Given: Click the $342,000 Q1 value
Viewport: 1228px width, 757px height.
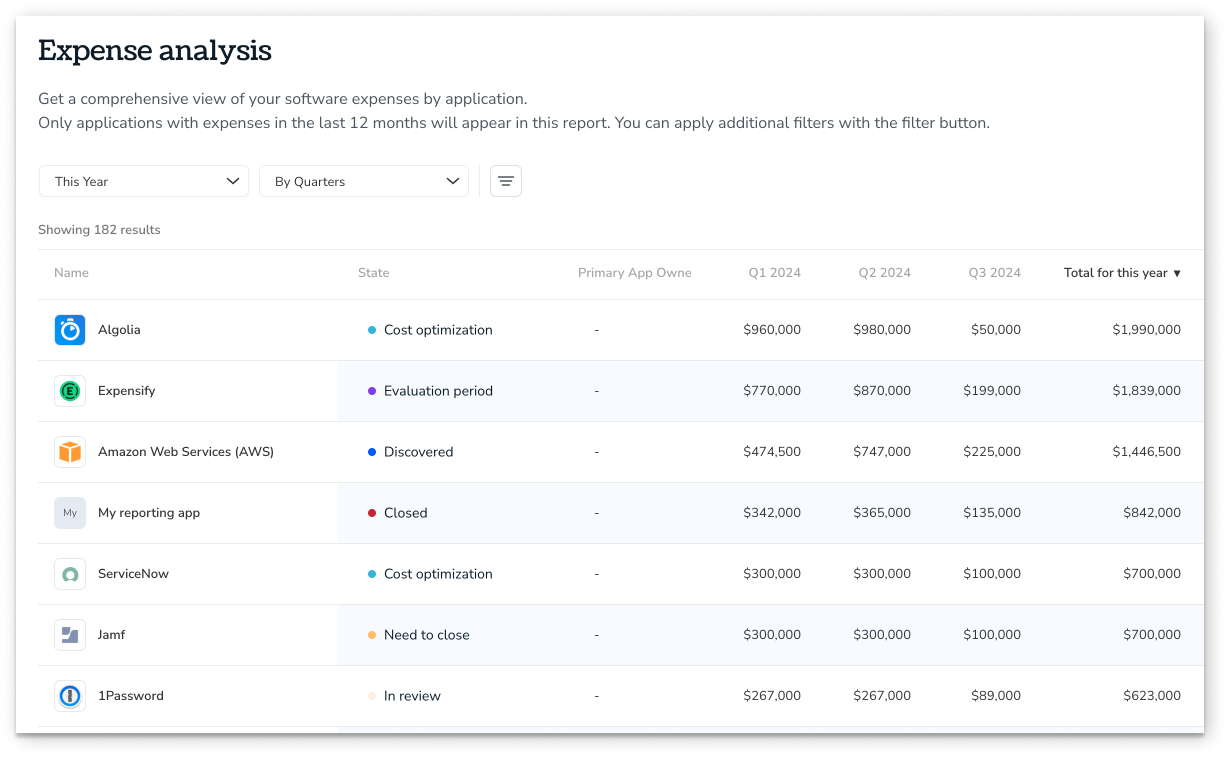Looking at the screenshot, I should click(x=772, y=513).
